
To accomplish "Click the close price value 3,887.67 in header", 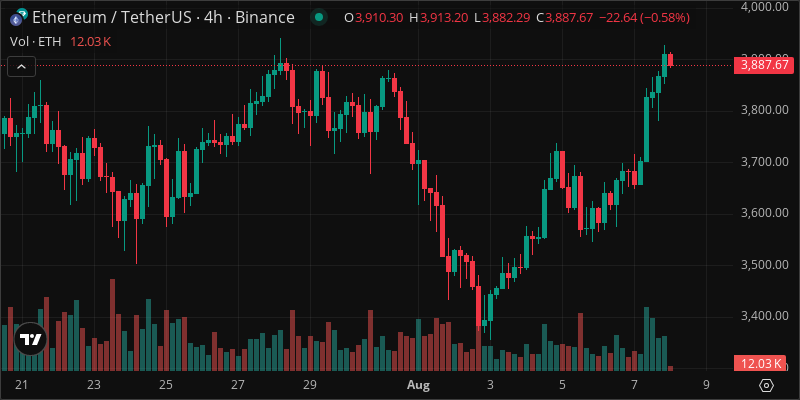I will pyautogui.click(x=570, y=18).
